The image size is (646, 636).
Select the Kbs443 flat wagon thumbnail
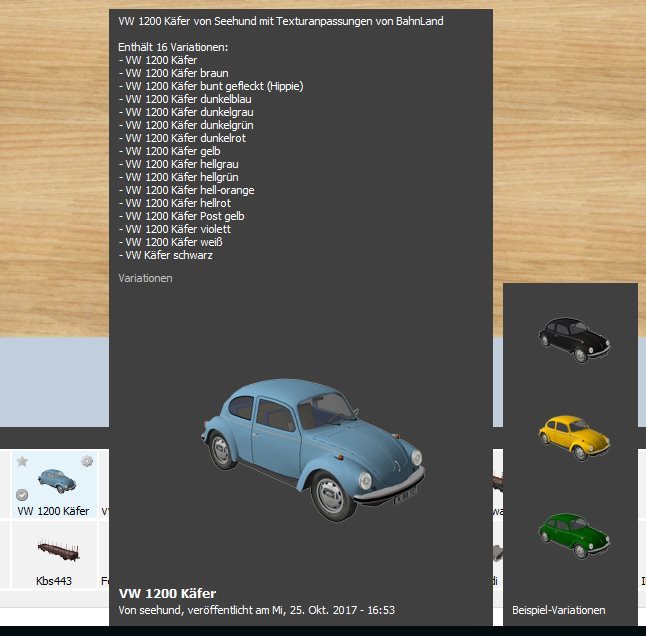58,550
